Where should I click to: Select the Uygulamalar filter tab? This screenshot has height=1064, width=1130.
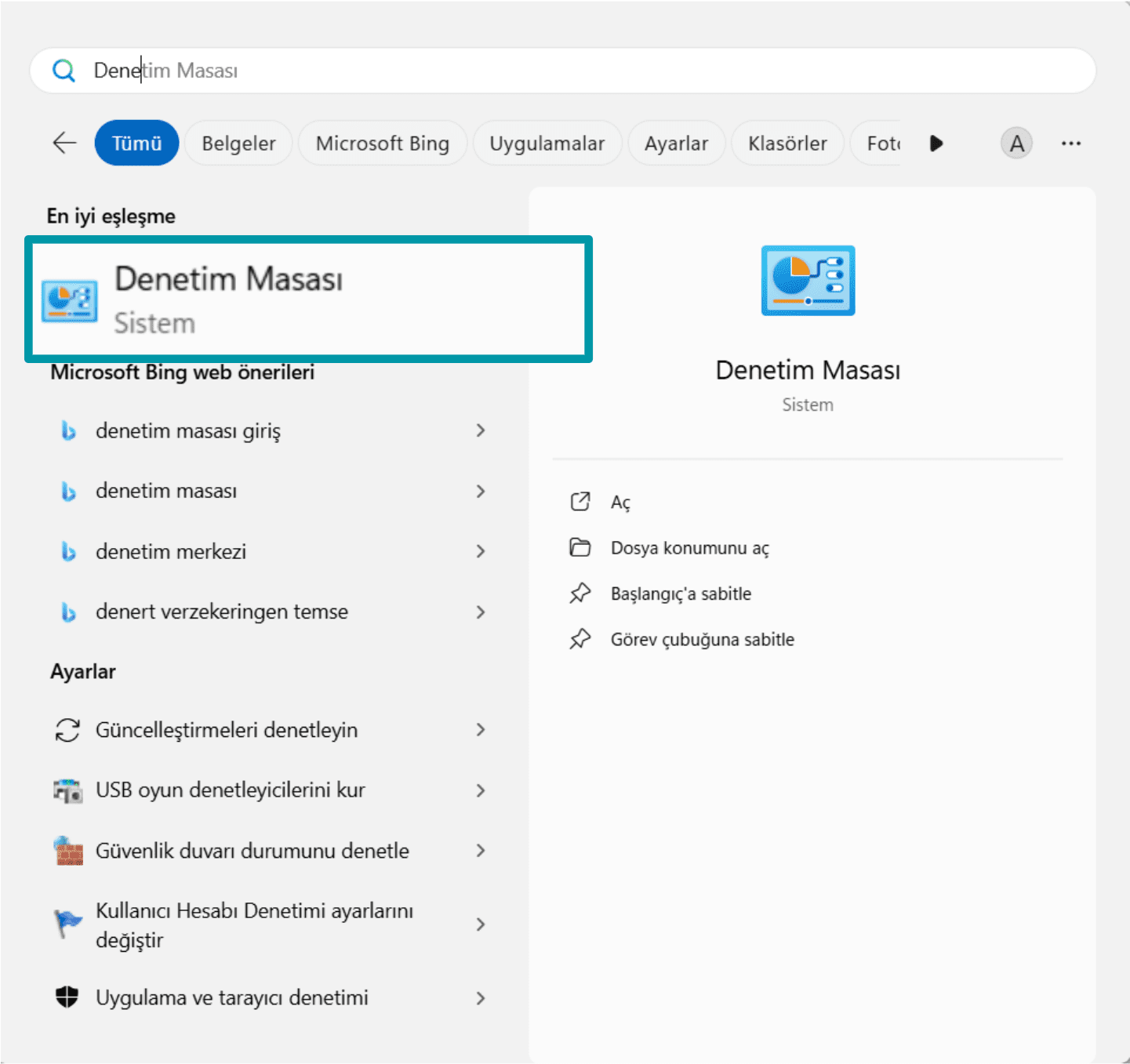[x=547, y=143]
